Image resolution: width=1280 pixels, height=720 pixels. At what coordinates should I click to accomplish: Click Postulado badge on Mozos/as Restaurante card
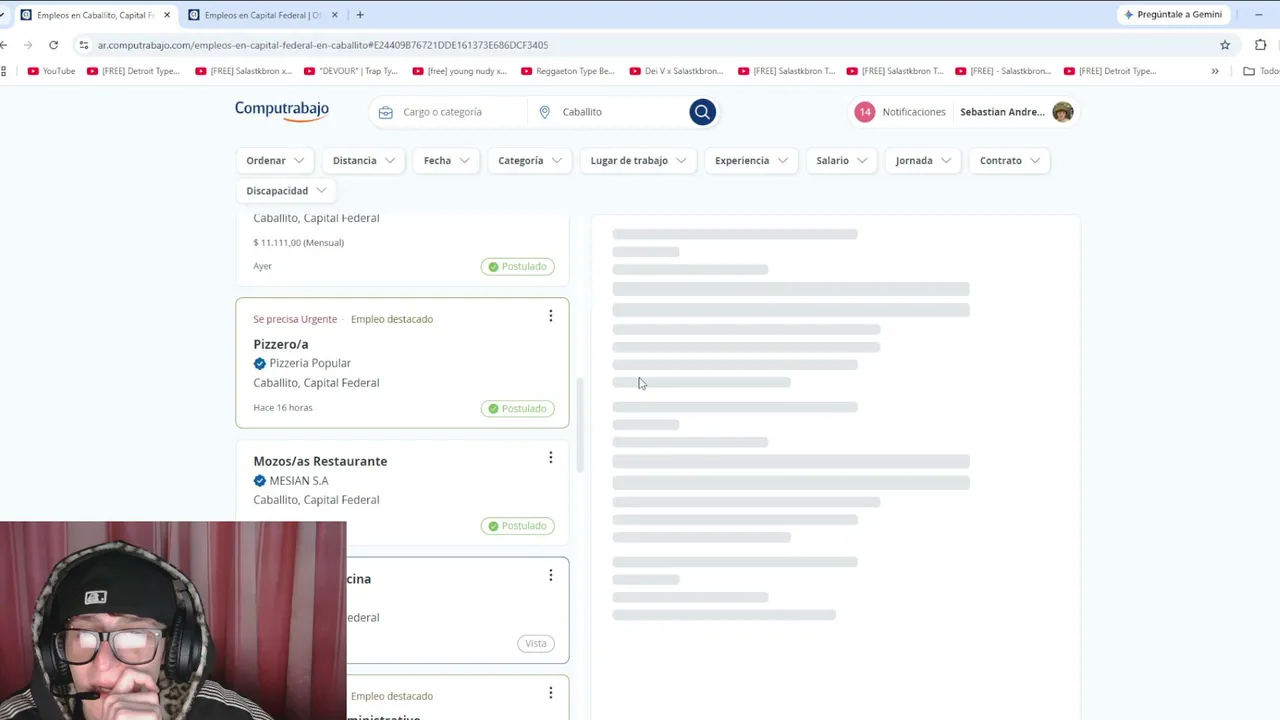(x=518, y=526)
